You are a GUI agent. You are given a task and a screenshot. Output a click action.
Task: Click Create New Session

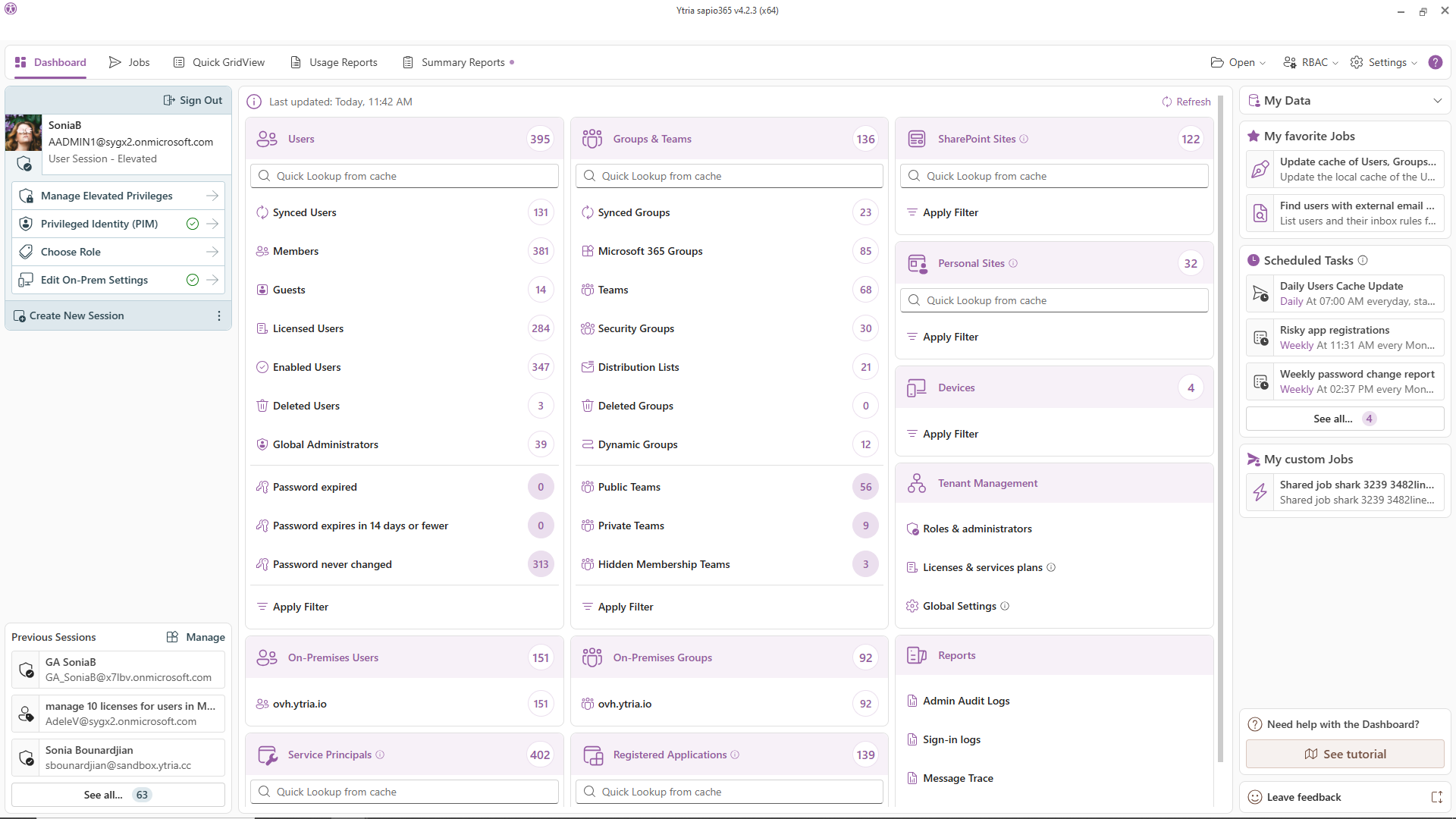point(69,315)
